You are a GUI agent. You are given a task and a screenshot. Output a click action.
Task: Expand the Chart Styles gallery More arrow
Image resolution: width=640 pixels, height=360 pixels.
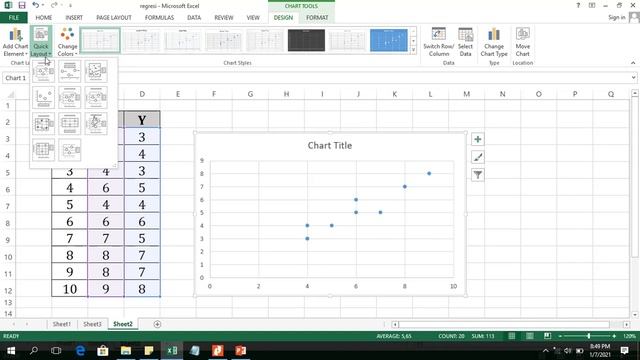413,50
